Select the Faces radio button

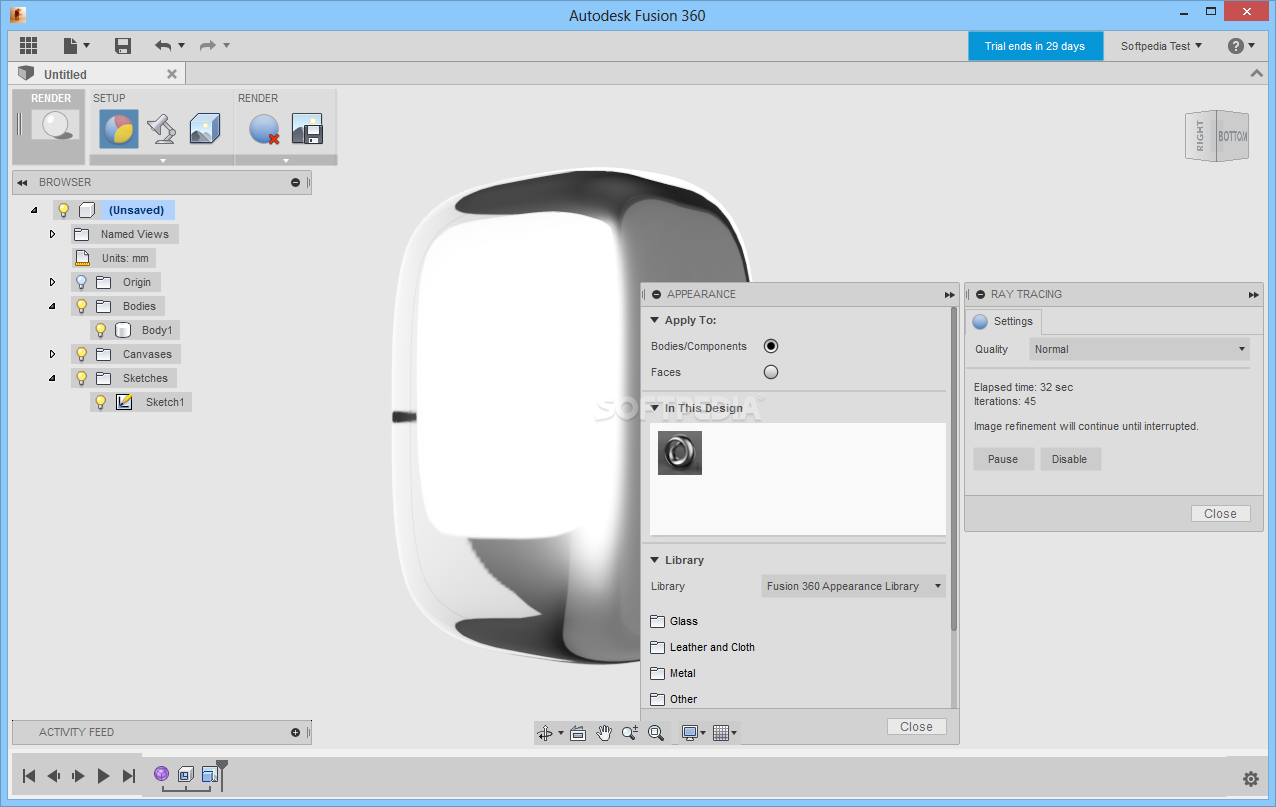point(771,372)
